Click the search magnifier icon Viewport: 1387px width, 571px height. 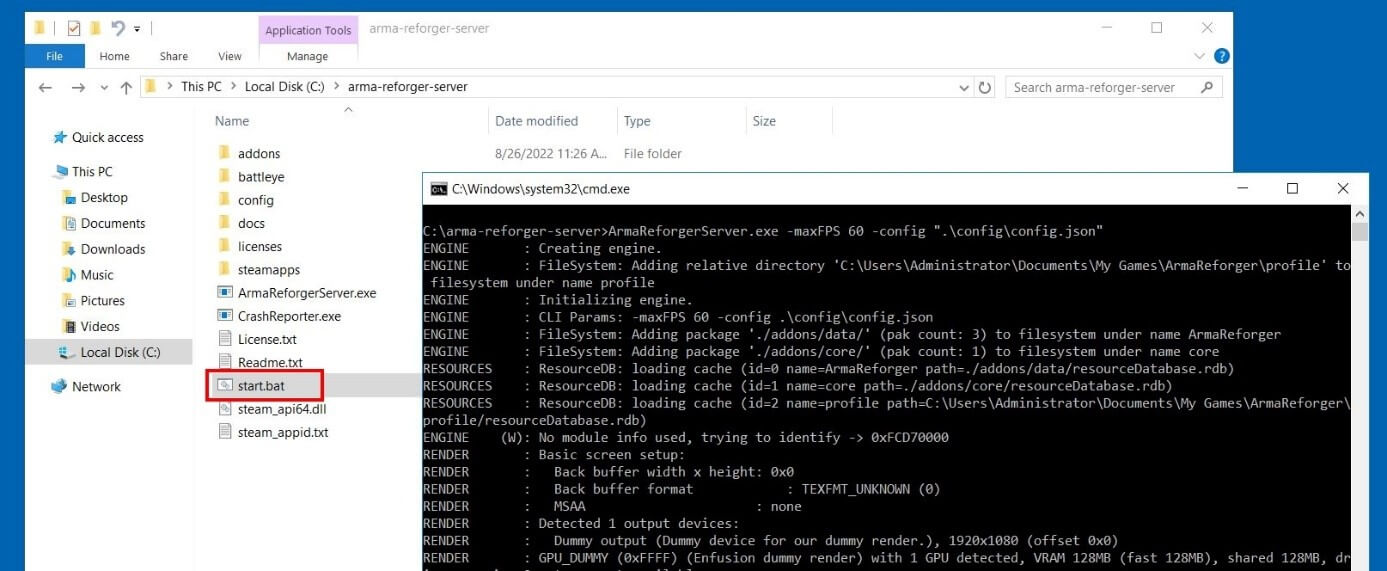click(x=1207, y=87)
